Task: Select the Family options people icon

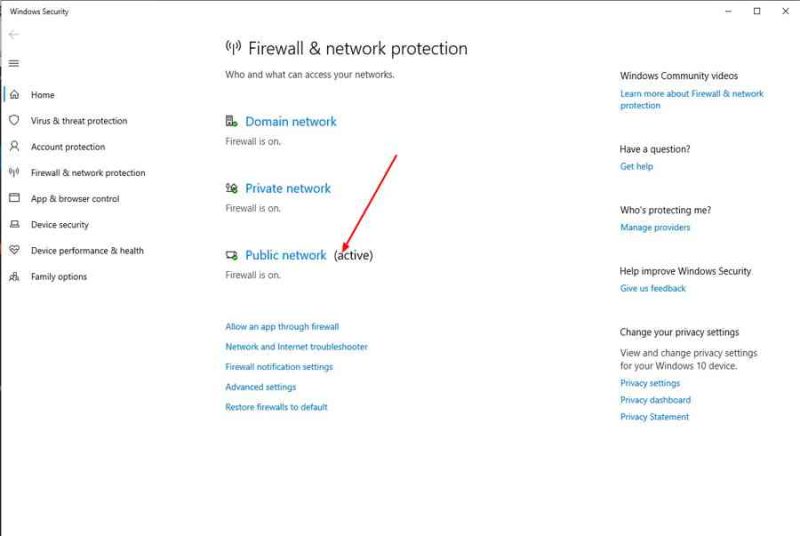Action: pyautogui.click(x=14, y=276)
